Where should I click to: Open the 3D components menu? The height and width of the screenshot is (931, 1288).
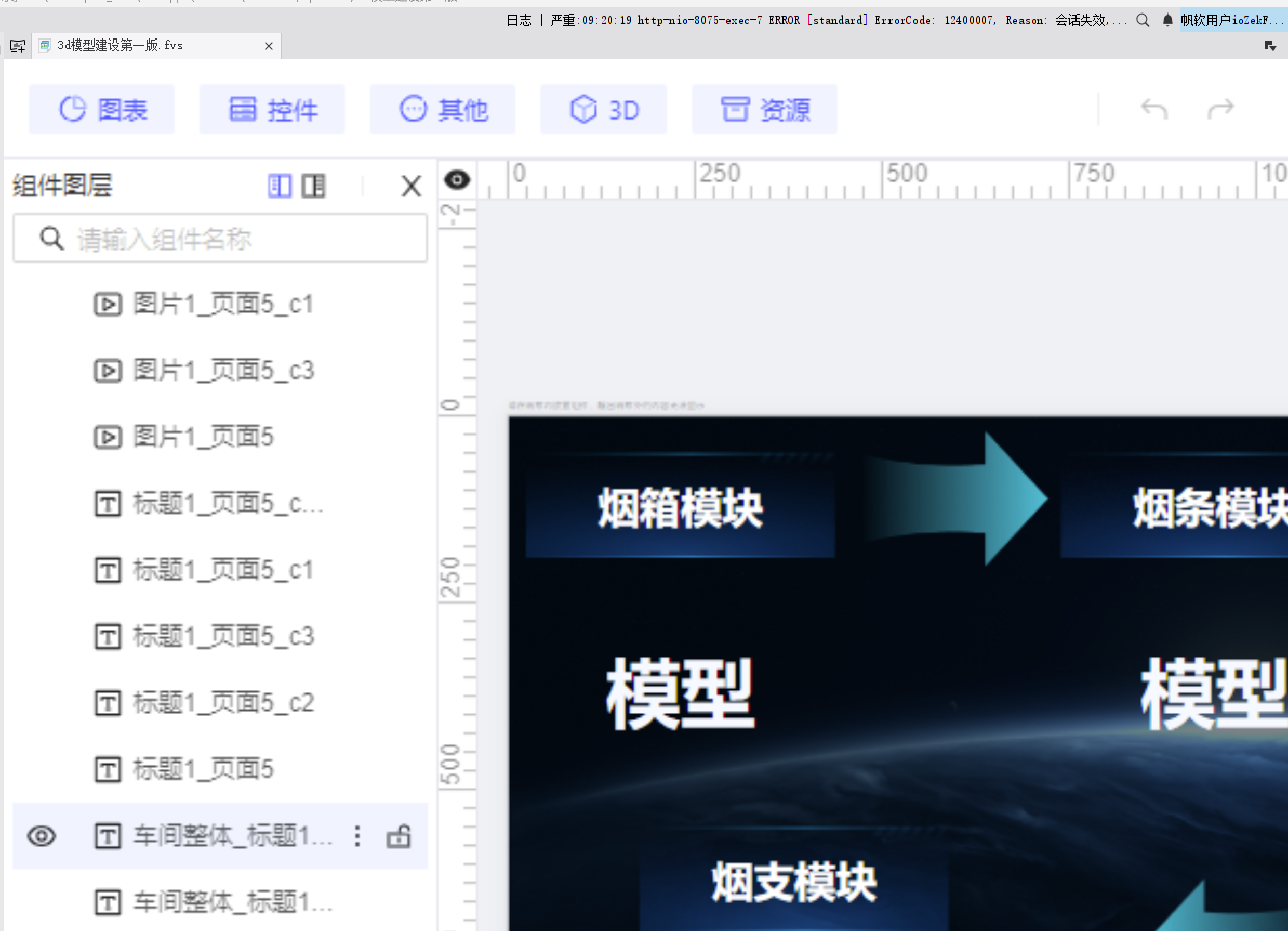point(603,109)
